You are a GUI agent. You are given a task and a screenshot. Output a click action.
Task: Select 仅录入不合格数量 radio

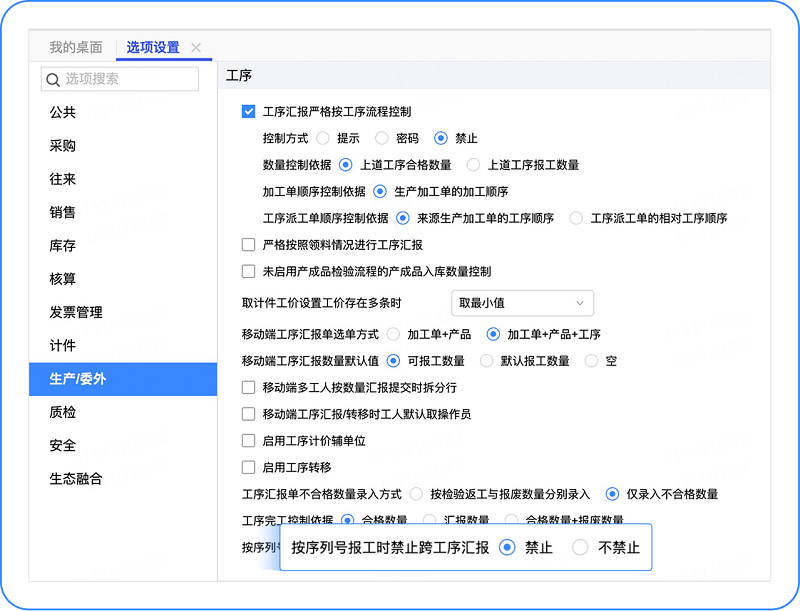coord(612,494)
